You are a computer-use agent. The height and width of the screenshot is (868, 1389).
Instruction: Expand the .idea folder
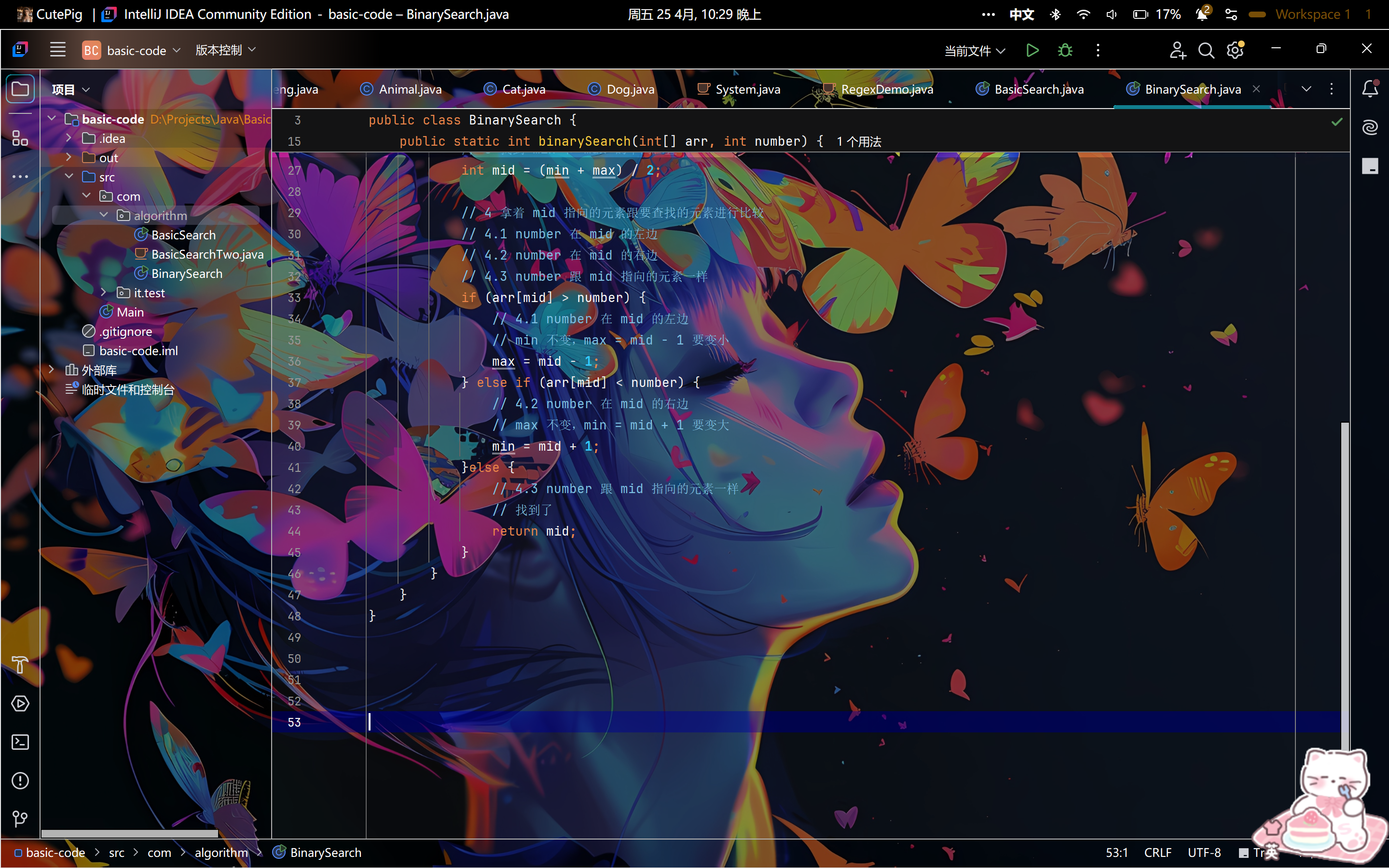(x=69, y=138)
